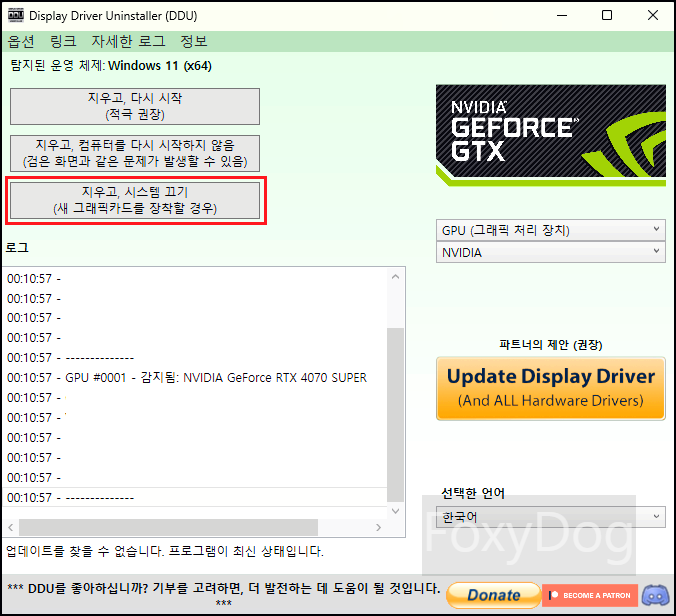Click 지우고, 다시 시작 button

pyautogui.click(x=135, y=106)
